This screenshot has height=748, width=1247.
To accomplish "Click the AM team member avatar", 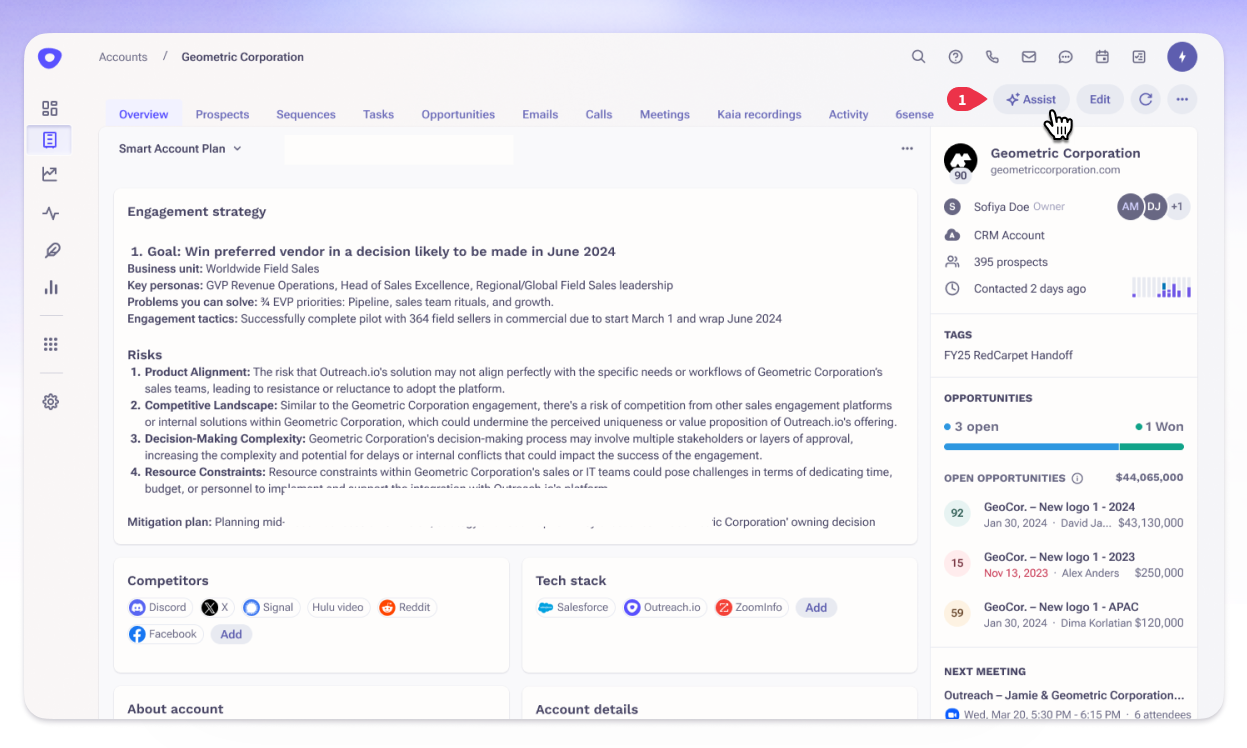I will point(1130,207).
